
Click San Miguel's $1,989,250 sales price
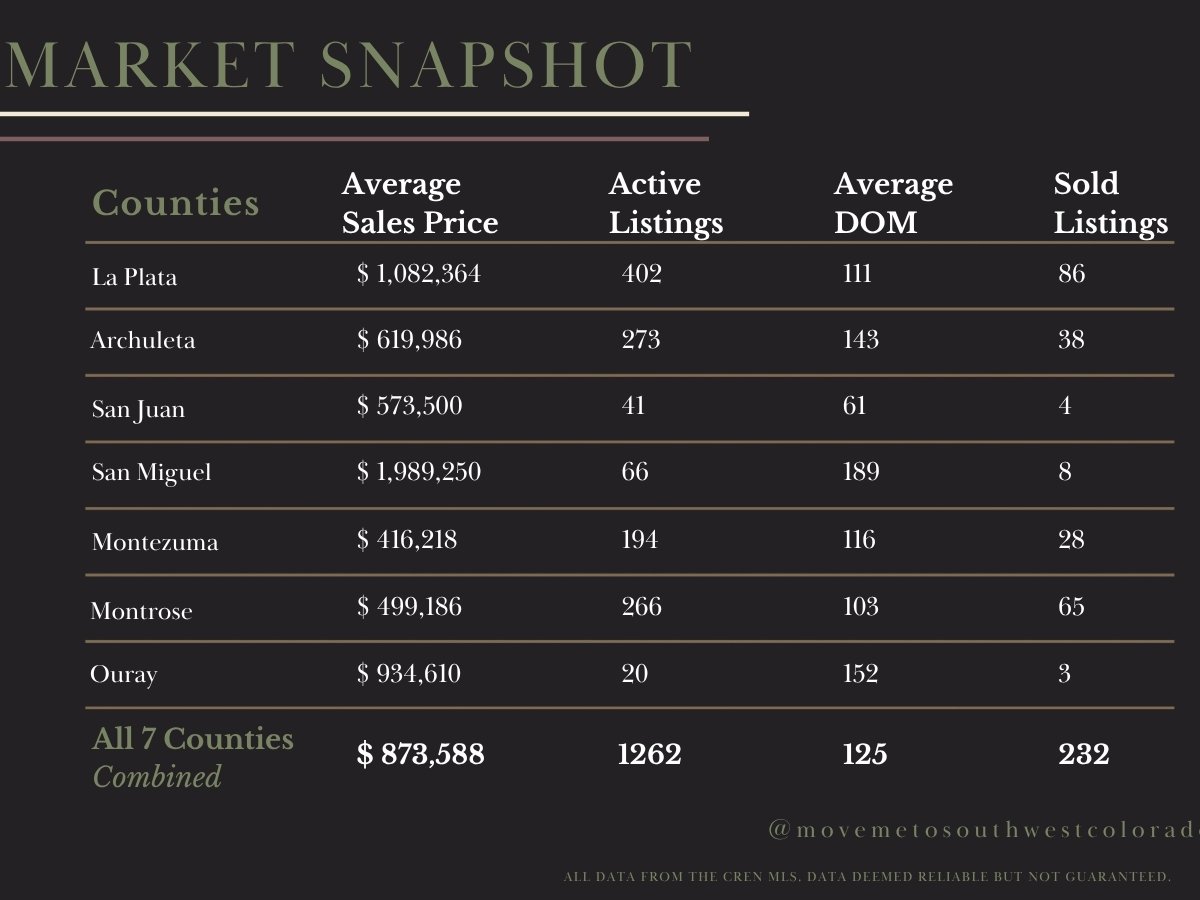click(419, 472)
